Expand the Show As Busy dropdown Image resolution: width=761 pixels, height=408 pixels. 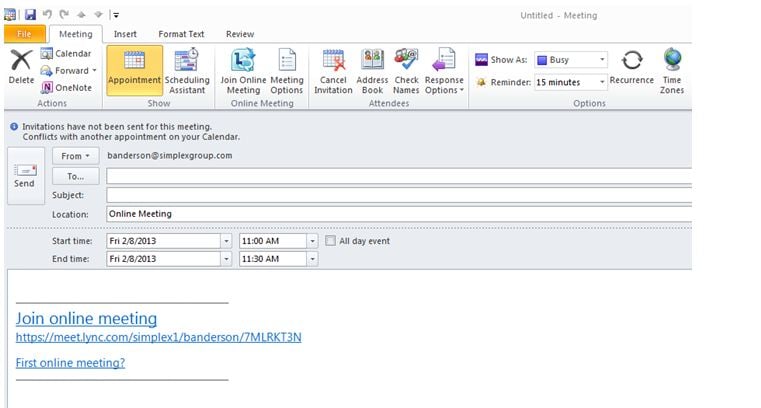602,60
